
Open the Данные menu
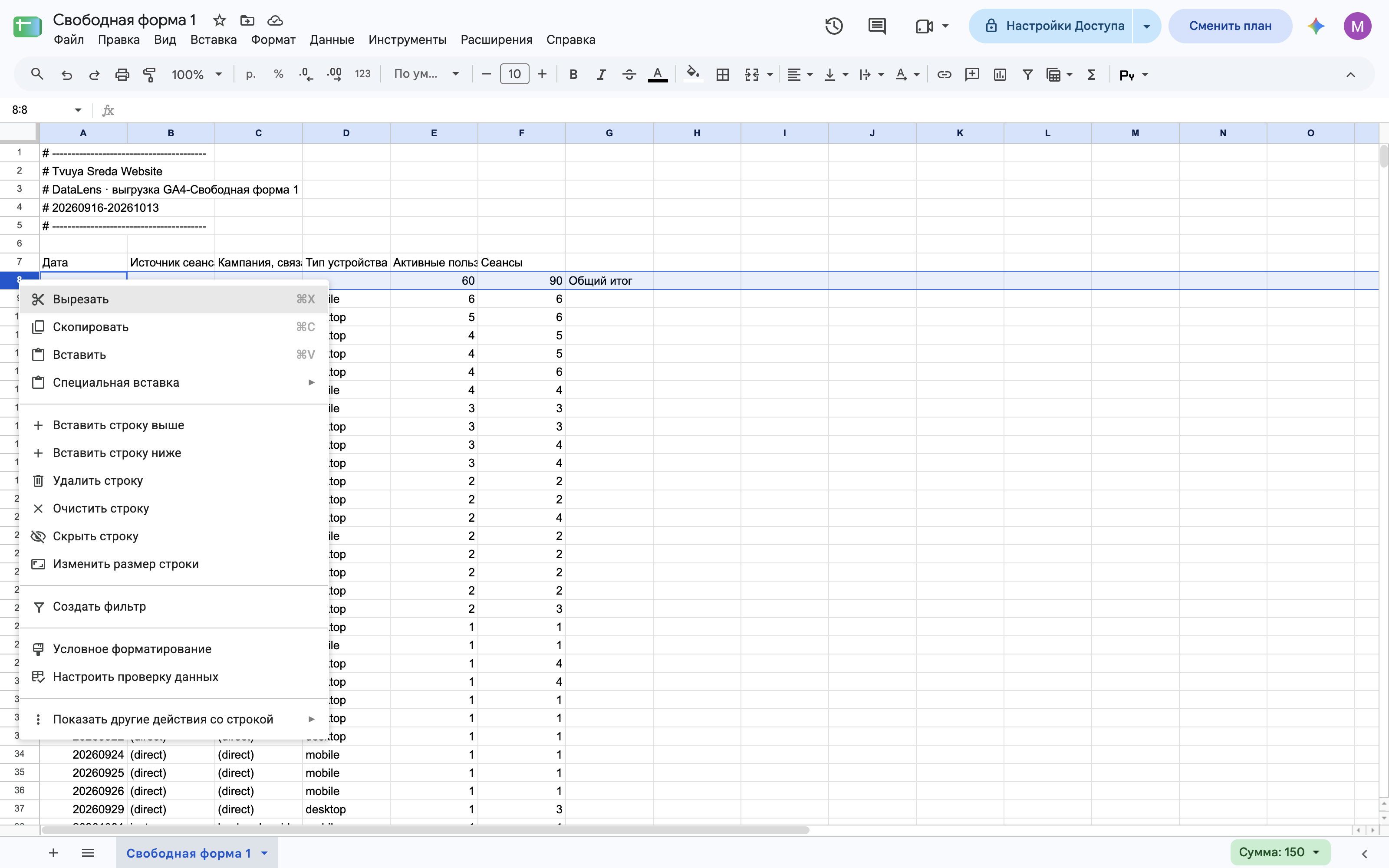(332, 39)
